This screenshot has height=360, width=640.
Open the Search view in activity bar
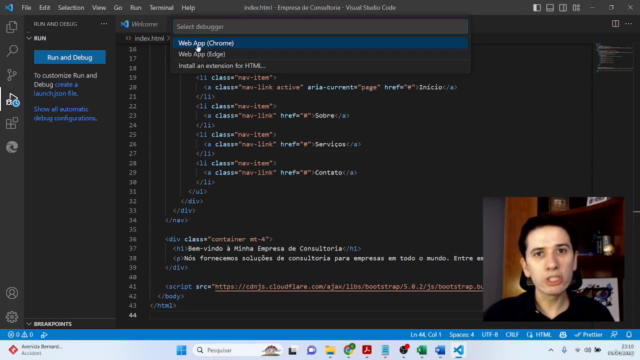[x=12, y=51]
